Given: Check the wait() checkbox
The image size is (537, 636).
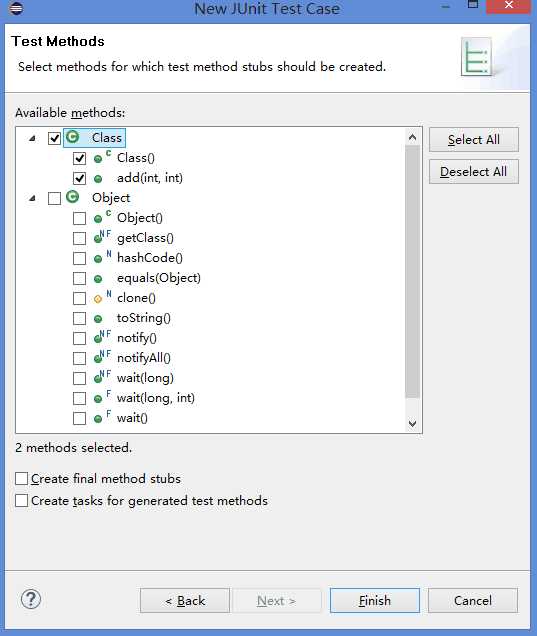Looking at the screenshot, I should [x=79, y=418].
